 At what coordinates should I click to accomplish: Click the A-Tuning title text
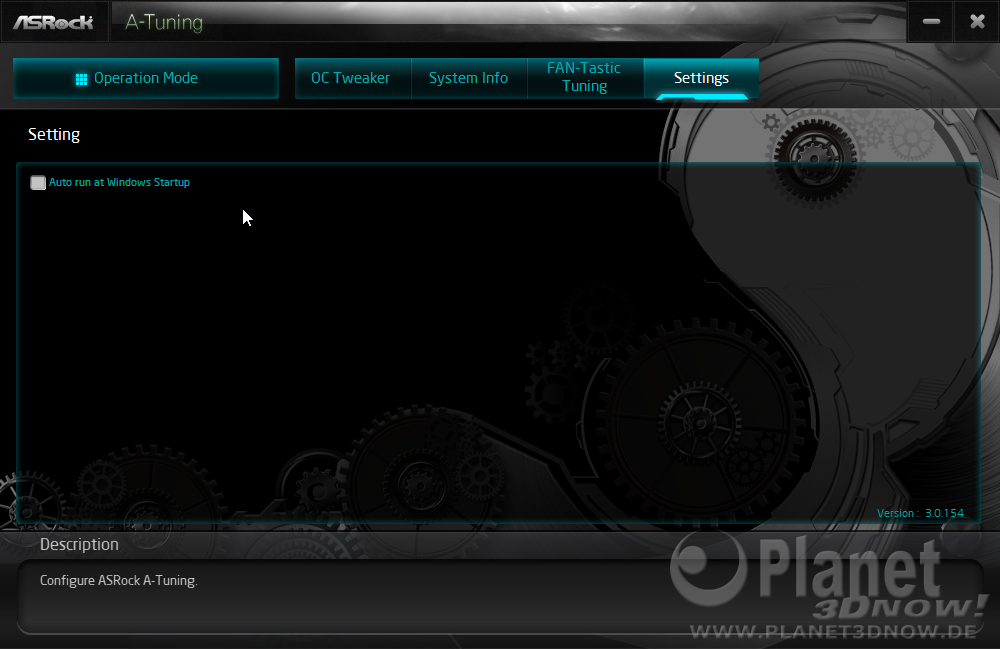164,22
